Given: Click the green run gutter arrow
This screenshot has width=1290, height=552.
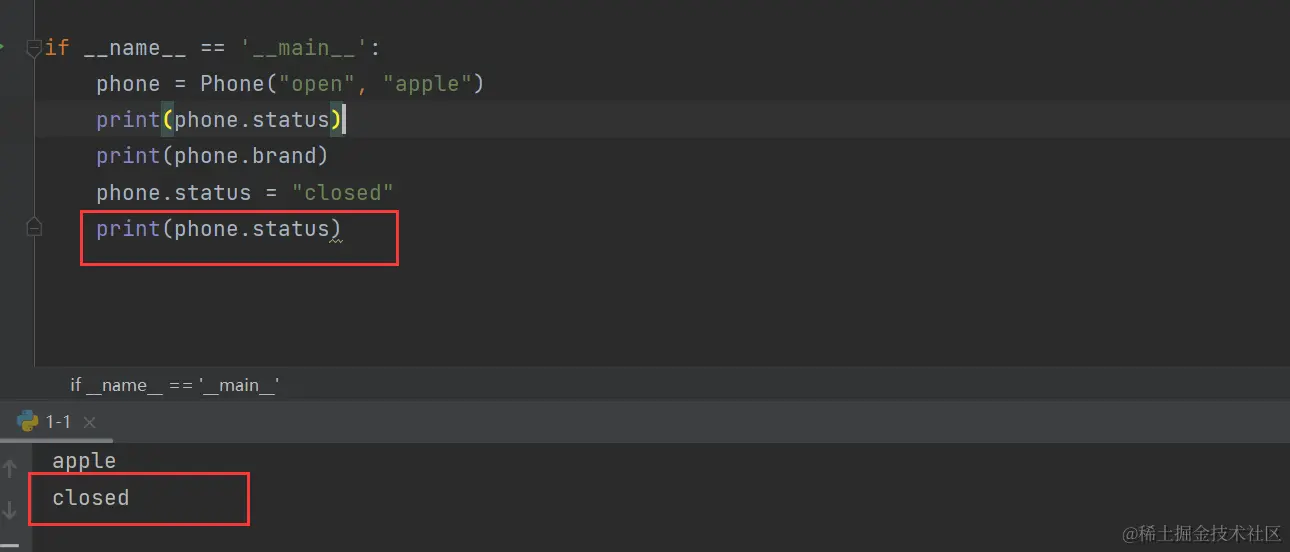Looking at the screenshot, I should pos(3,46).
